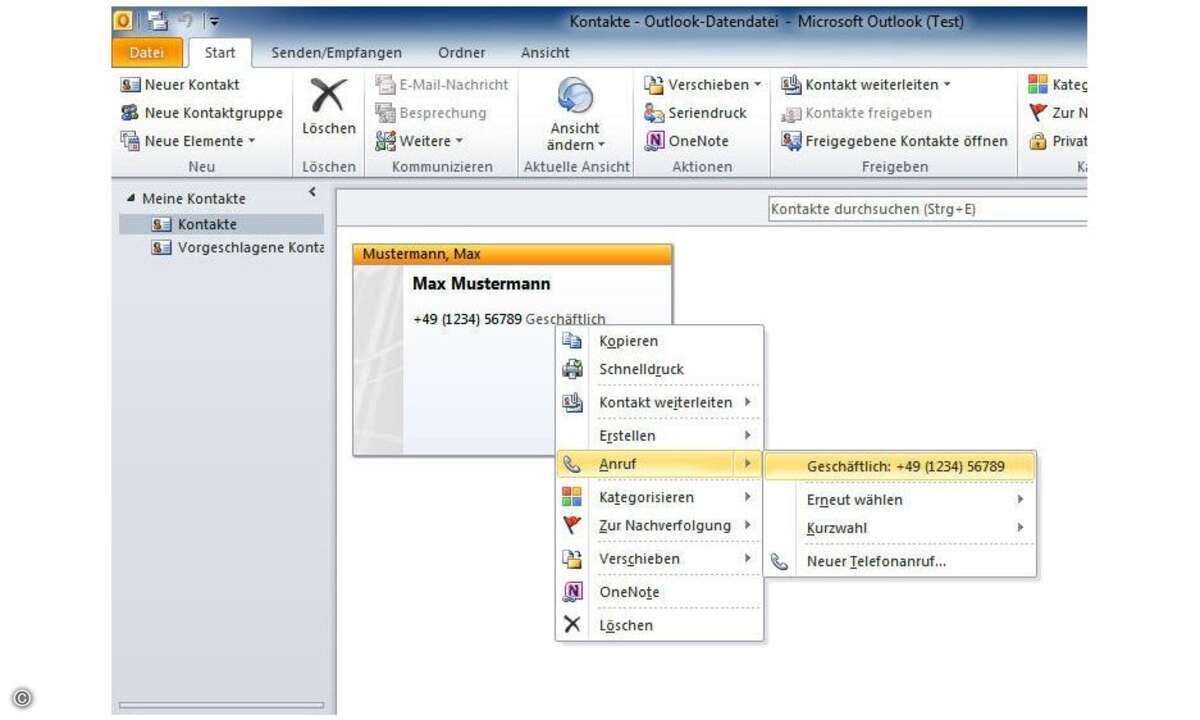
Task: Click the large Löschen X icon
Action: [328, 97]
